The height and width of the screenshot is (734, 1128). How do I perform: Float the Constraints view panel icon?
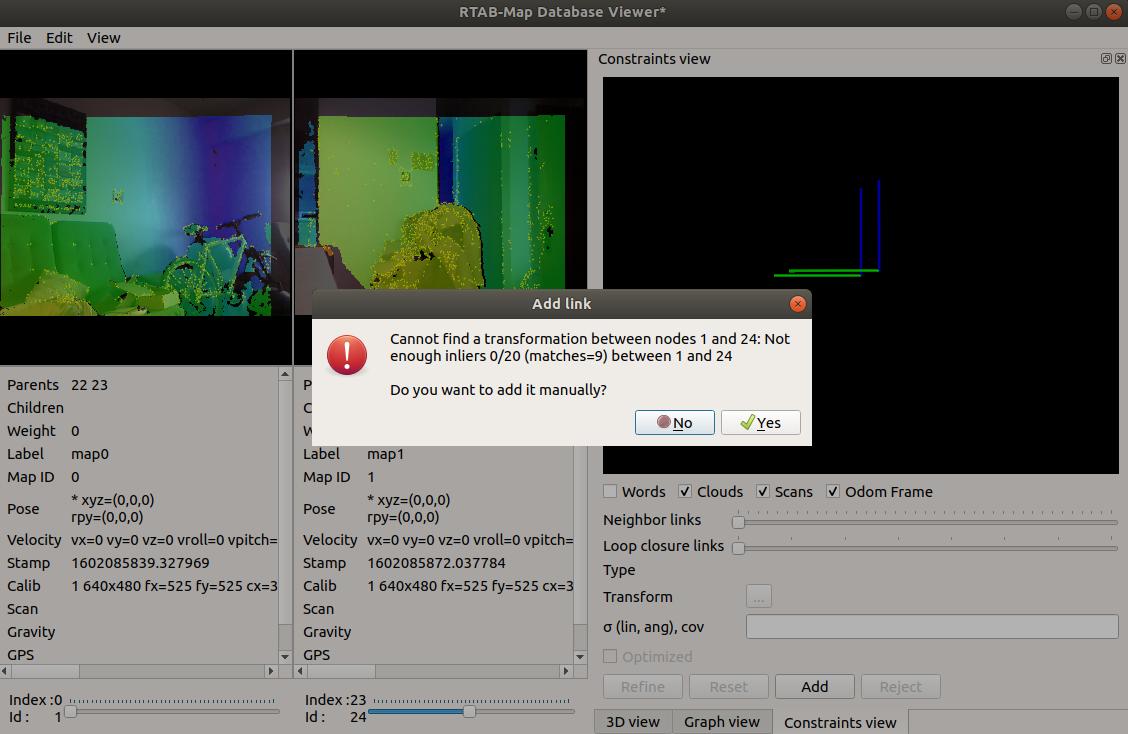point(1106,59)
